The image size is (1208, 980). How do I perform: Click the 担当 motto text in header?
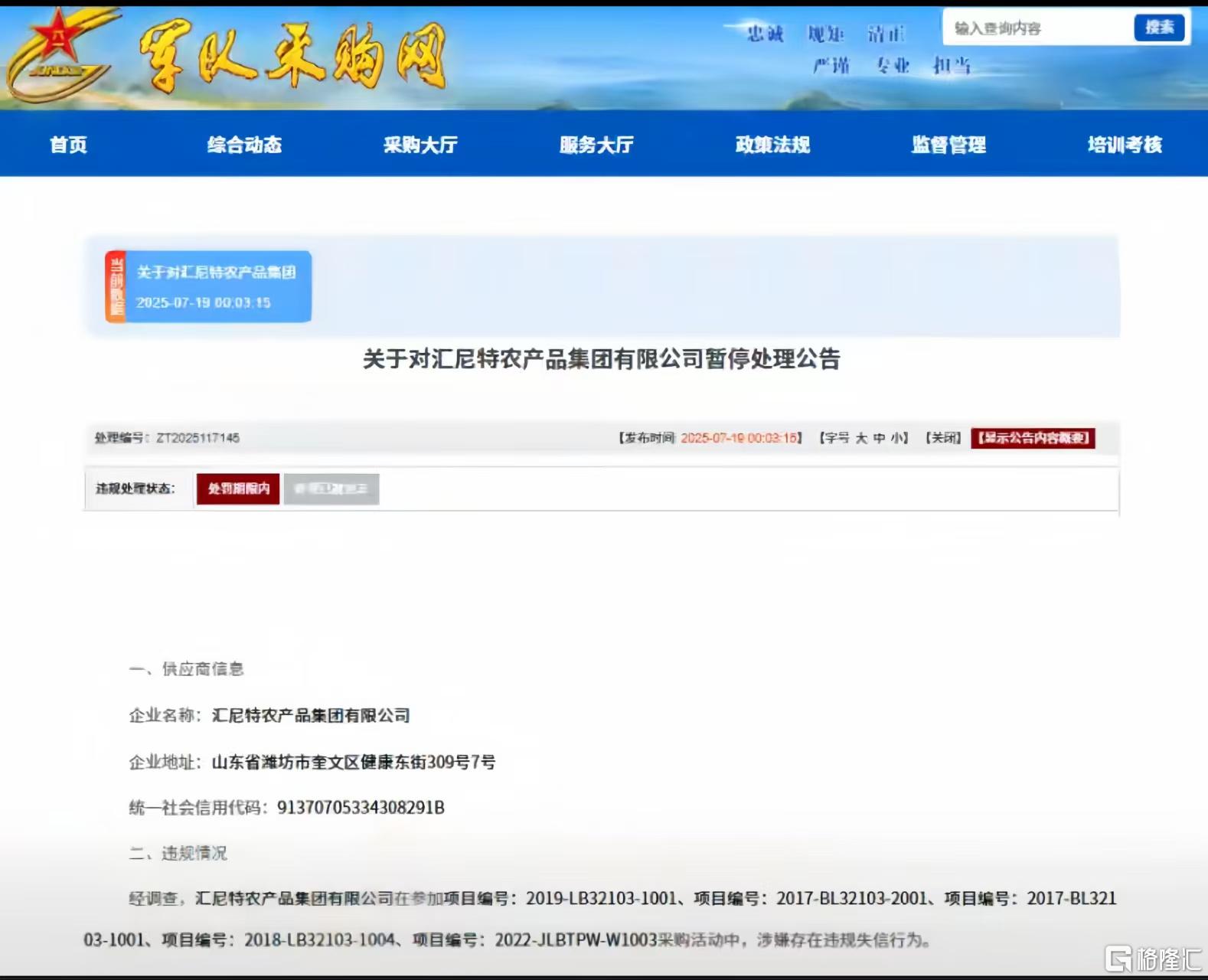952,66
